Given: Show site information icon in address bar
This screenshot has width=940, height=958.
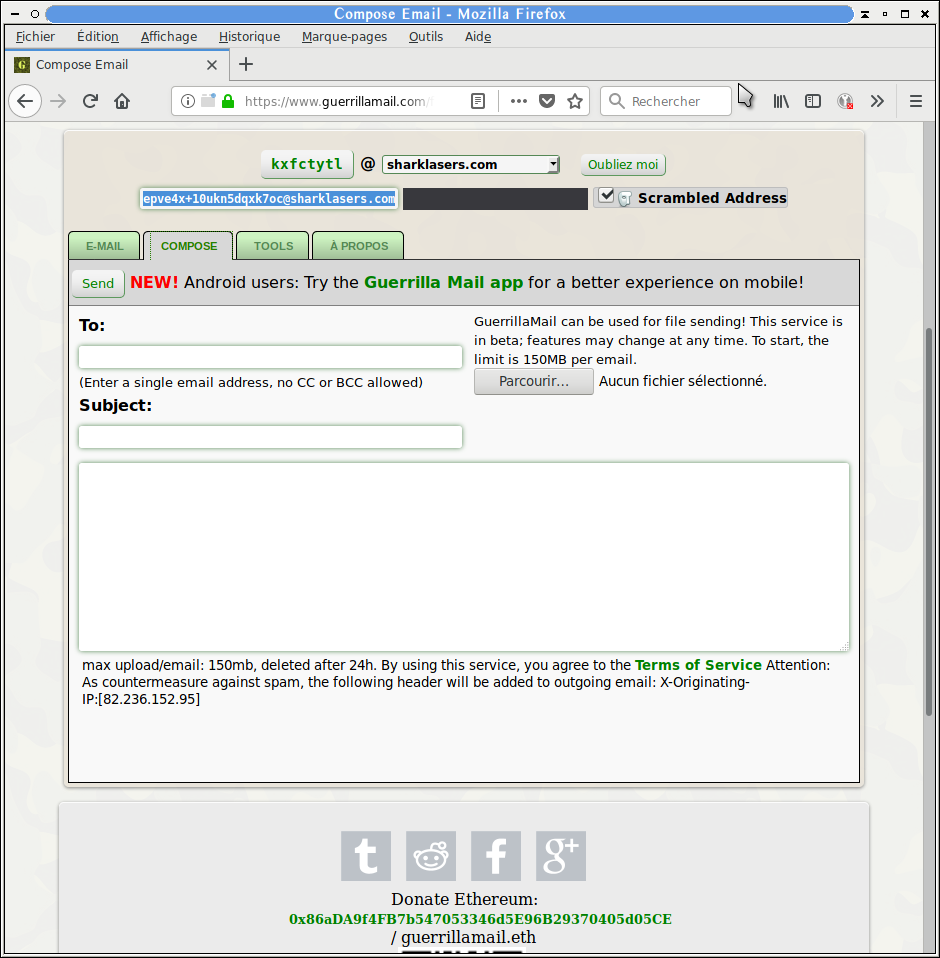Looking at the screenshot, I should [188, 101].
